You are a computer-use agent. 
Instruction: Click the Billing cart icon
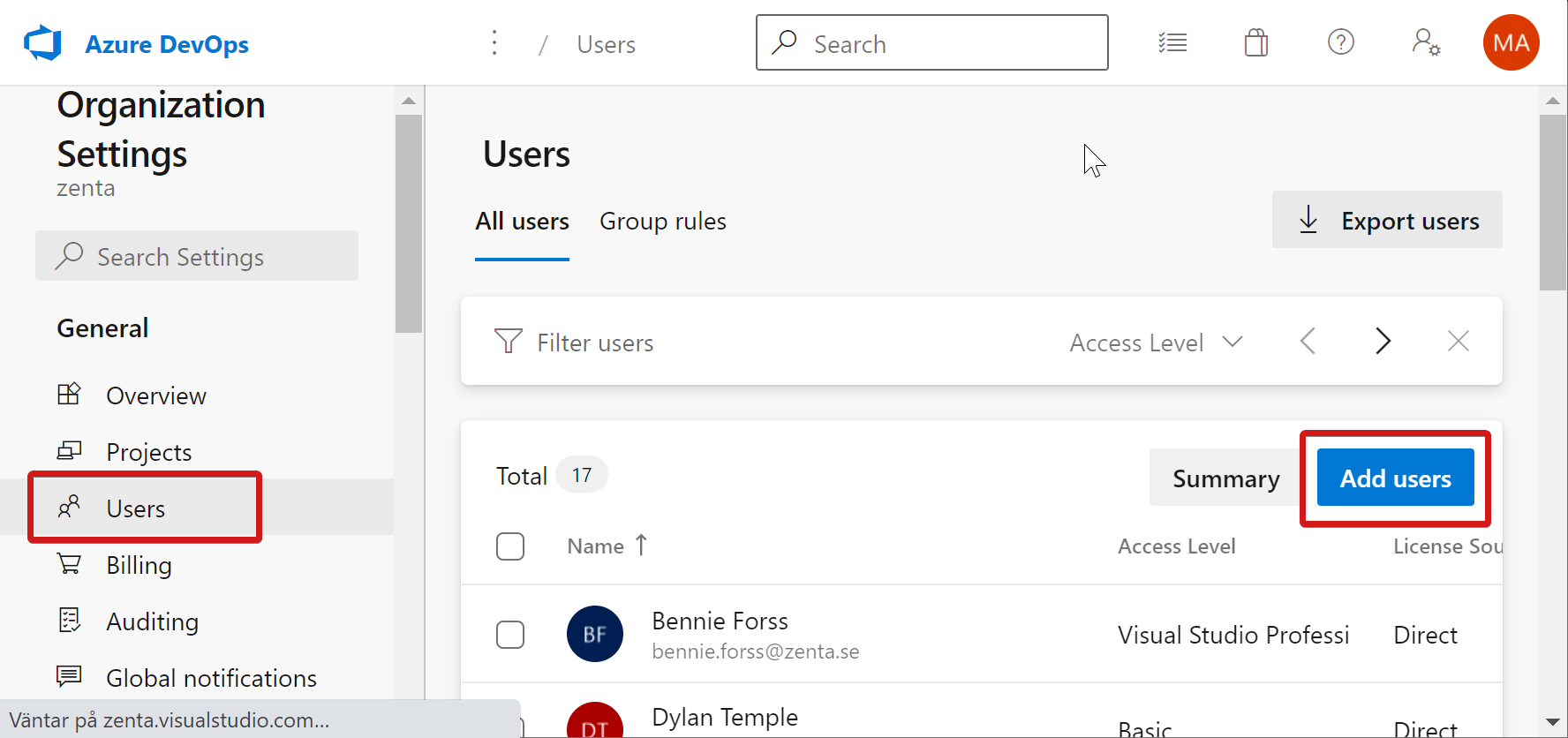69,563
